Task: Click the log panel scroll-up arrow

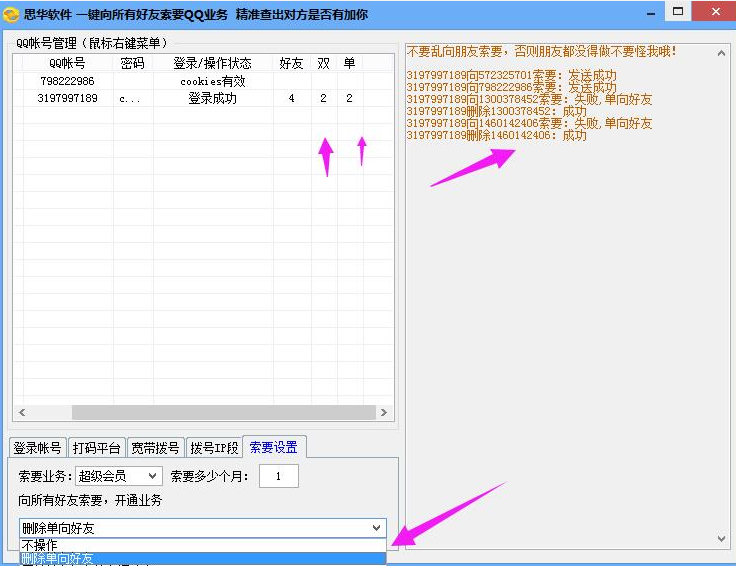Action: tap(721, 53)
